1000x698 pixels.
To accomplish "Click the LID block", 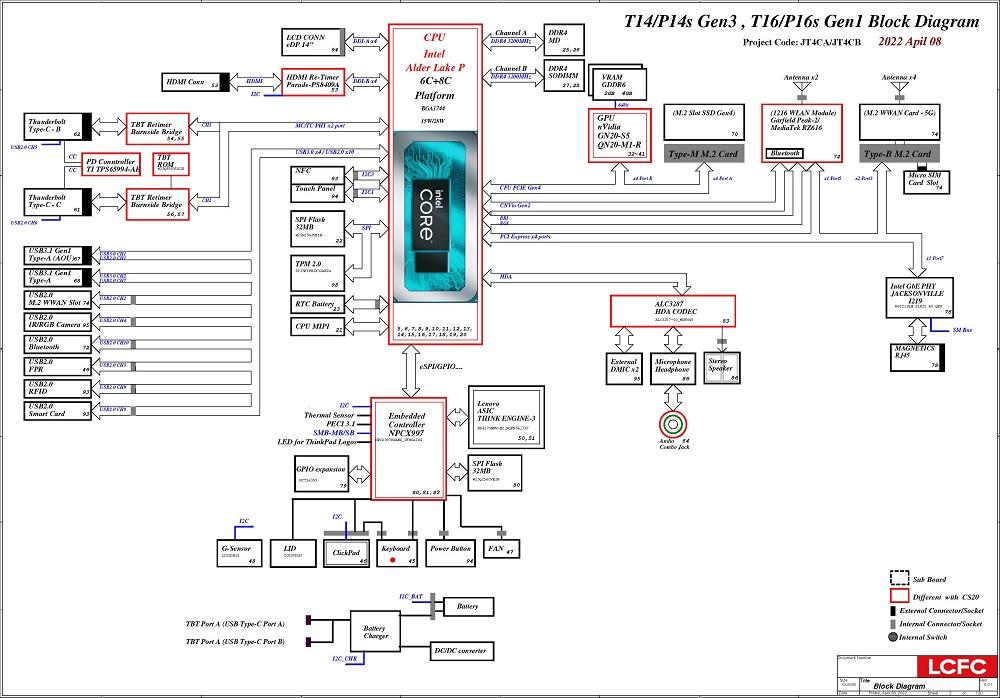I will [293, 553].
